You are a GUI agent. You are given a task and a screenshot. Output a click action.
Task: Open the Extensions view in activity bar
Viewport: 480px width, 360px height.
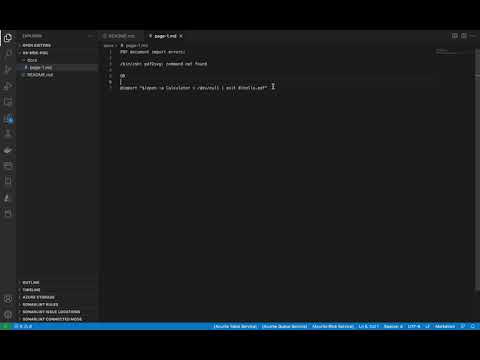pos(8,101)
